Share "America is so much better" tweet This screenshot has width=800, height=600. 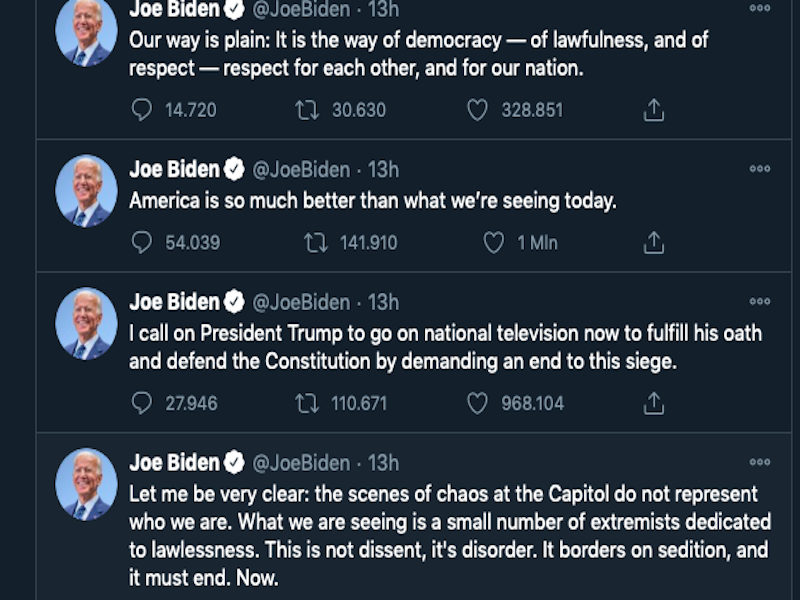[x=654, y=242]
